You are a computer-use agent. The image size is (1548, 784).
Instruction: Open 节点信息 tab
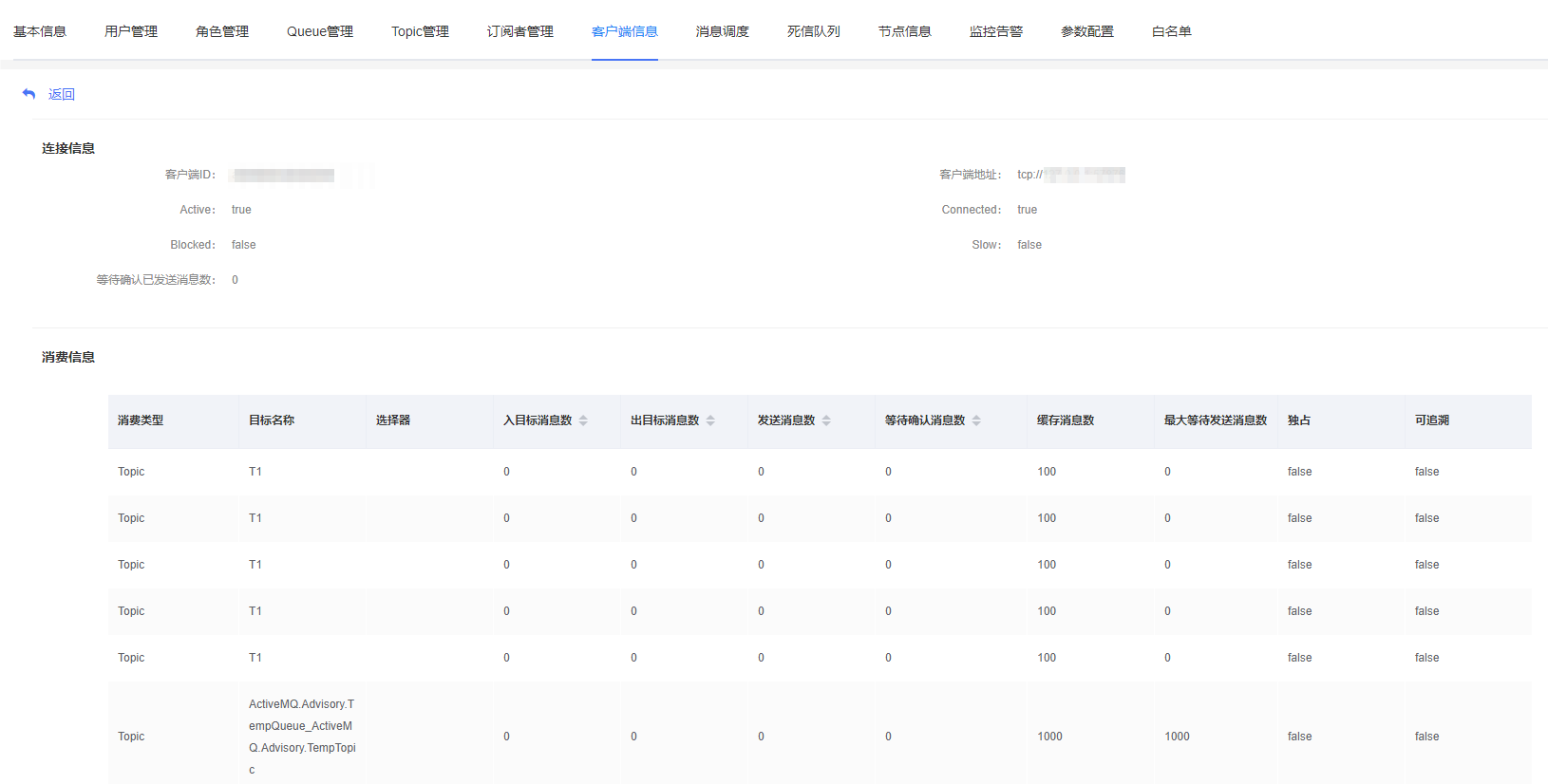tap(905, 31)
